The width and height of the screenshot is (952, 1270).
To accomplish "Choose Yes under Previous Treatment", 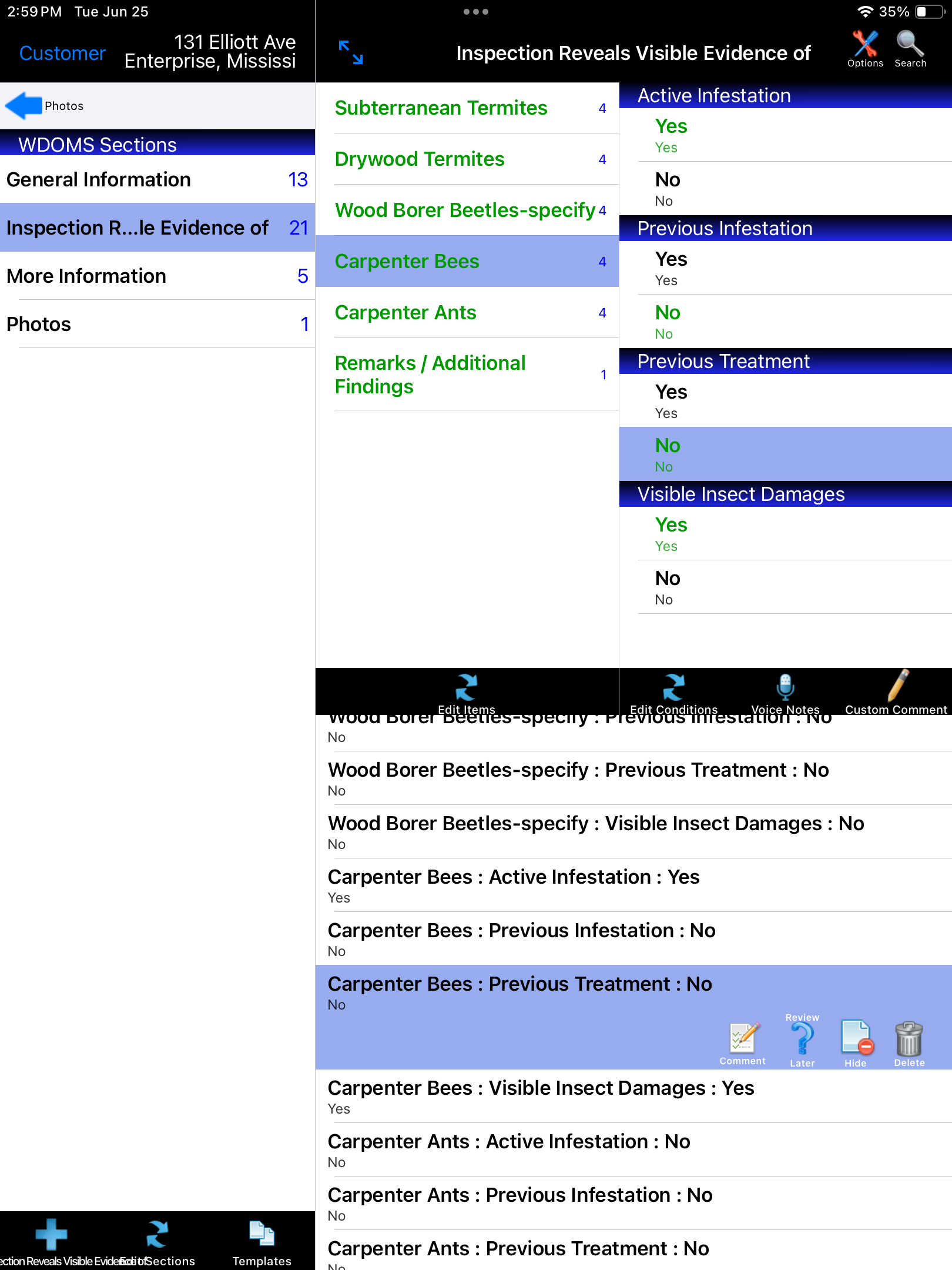I will (x=786, y=401).
